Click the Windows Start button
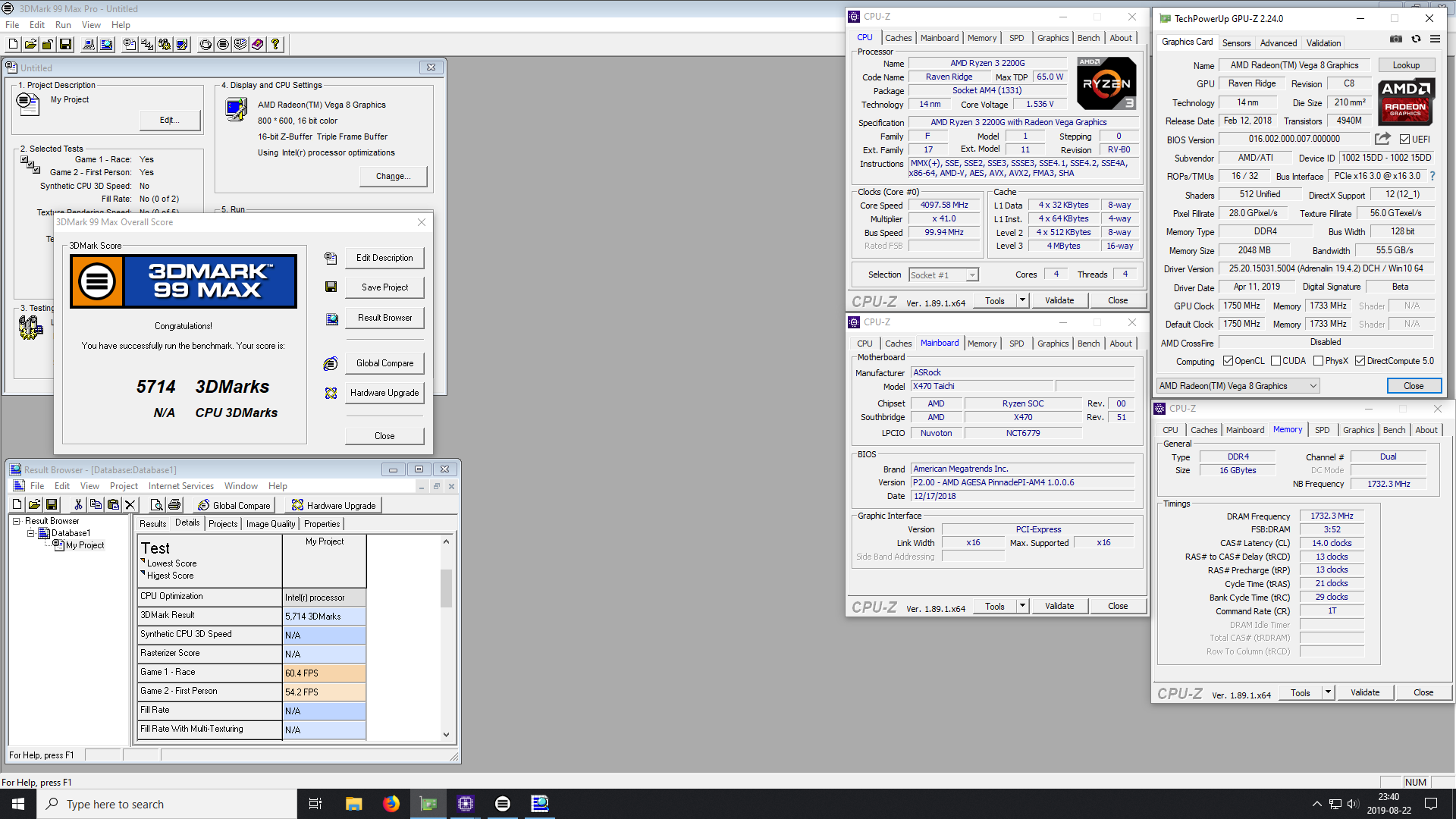Screen dimensions: 1456x819 pyautogui.click(x=18, y=804)
